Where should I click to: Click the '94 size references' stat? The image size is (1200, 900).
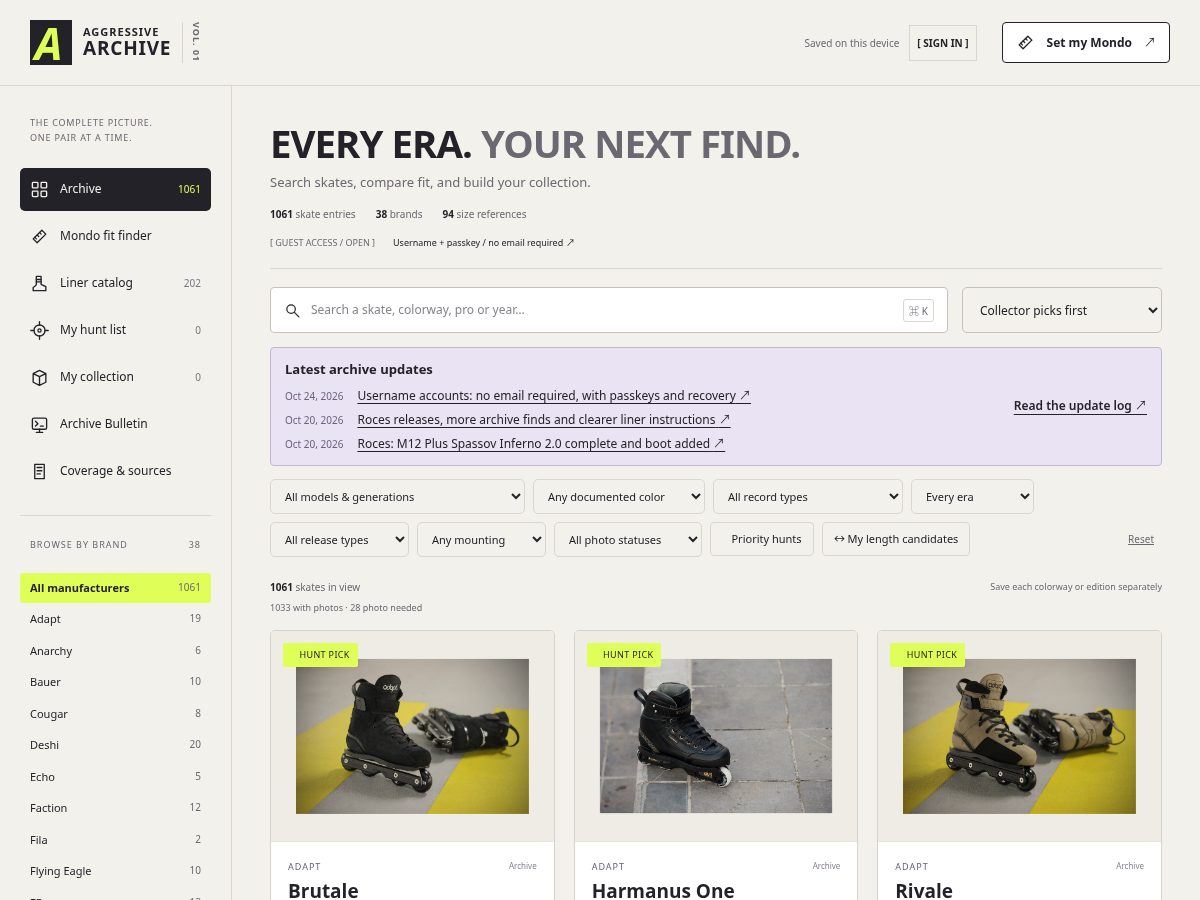pos(484,214)
